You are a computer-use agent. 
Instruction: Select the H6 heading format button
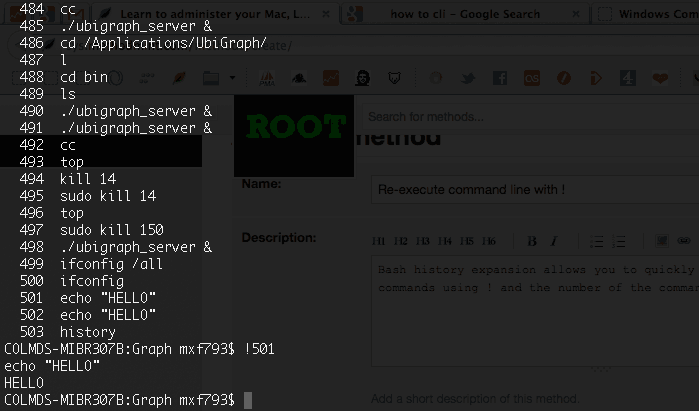[489, 241]
